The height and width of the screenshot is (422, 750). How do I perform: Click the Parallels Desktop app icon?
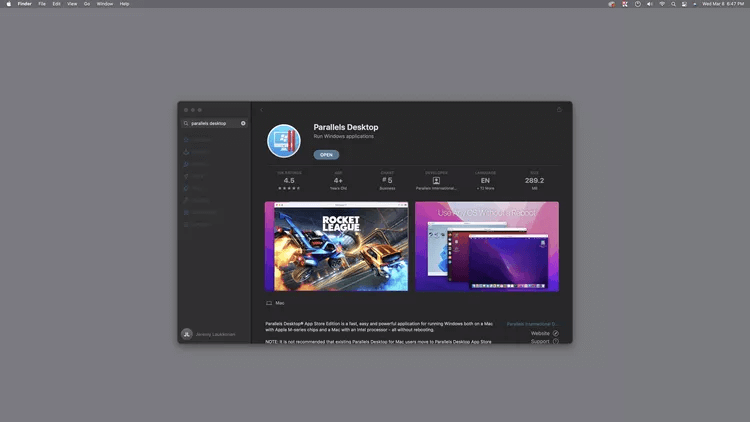[284, 141]
